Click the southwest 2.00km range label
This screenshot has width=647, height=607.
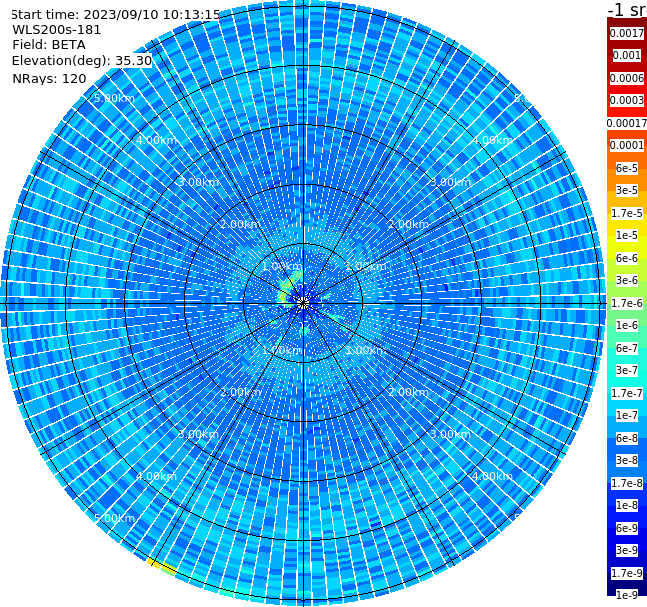click(241, 392)
